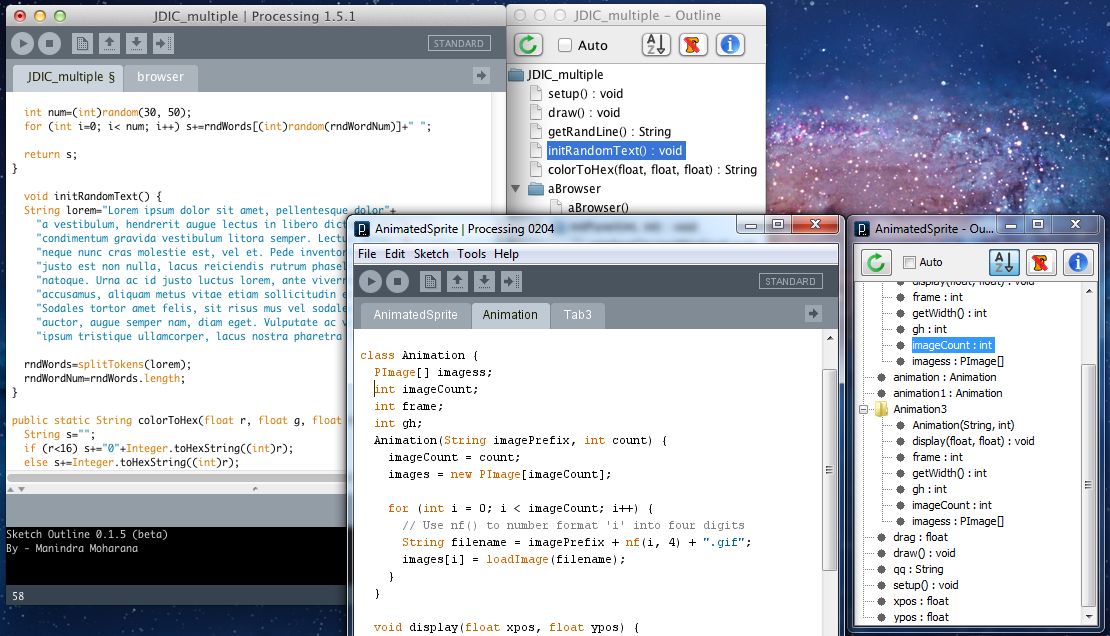Image resolution: width=1110 pixels, height=636 pixels.
Task: Switch to JDIC_multiple tab
Action: (x=70, y=76)
